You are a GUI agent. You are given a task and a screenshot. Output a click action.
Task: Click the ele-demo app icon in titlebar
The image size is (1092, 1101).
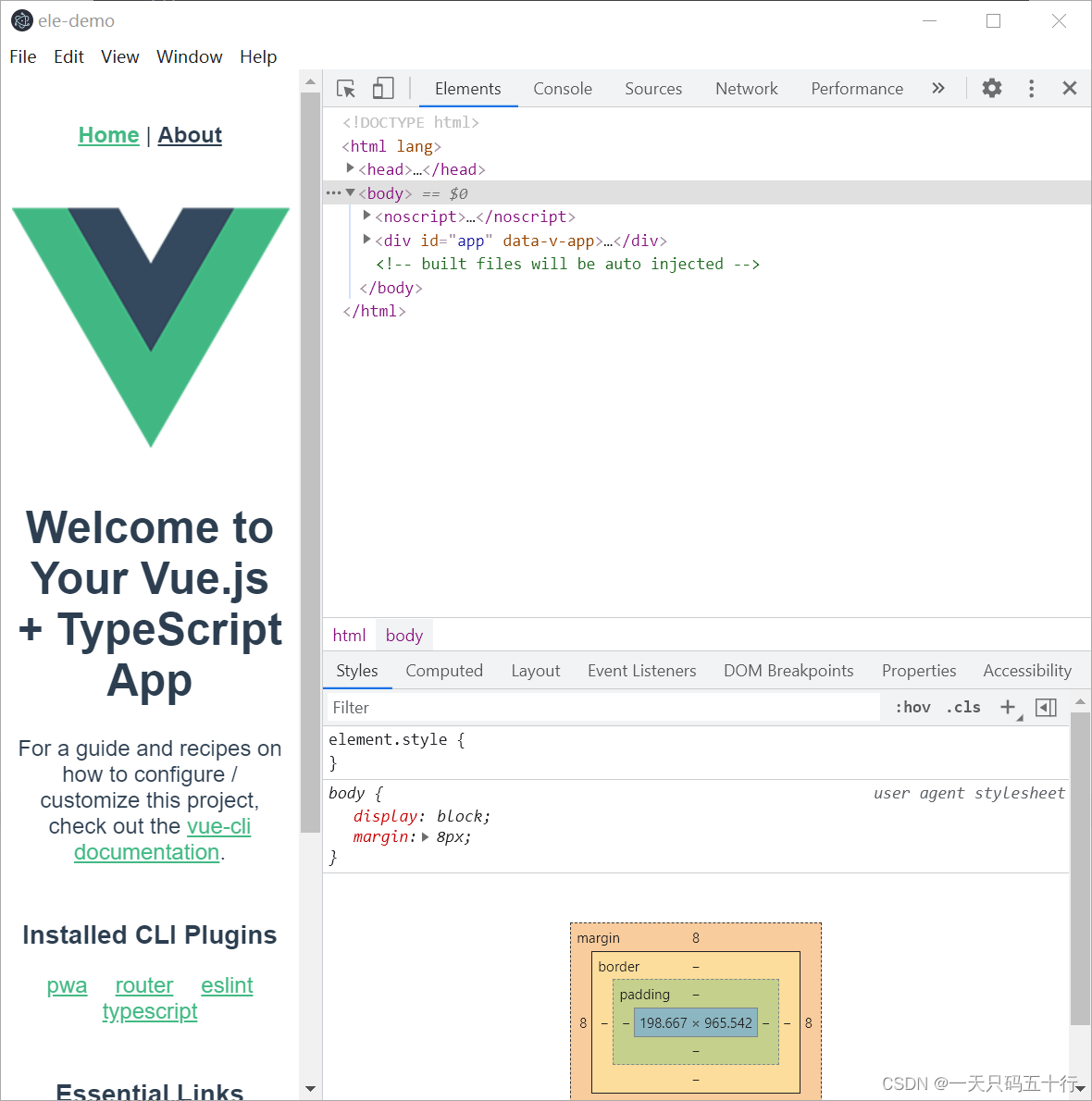click(x=21, y=19)
